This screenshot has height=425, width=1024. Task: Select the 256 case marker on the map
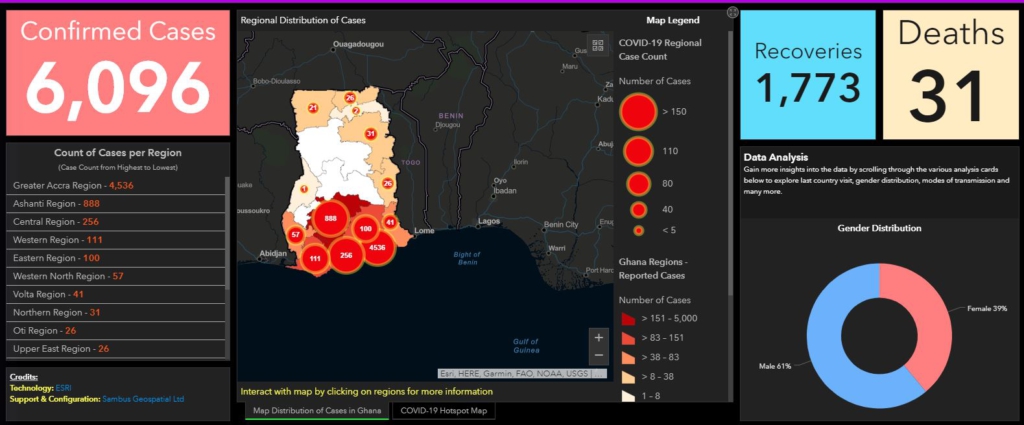pyautogui.click(x=346, y=255)
